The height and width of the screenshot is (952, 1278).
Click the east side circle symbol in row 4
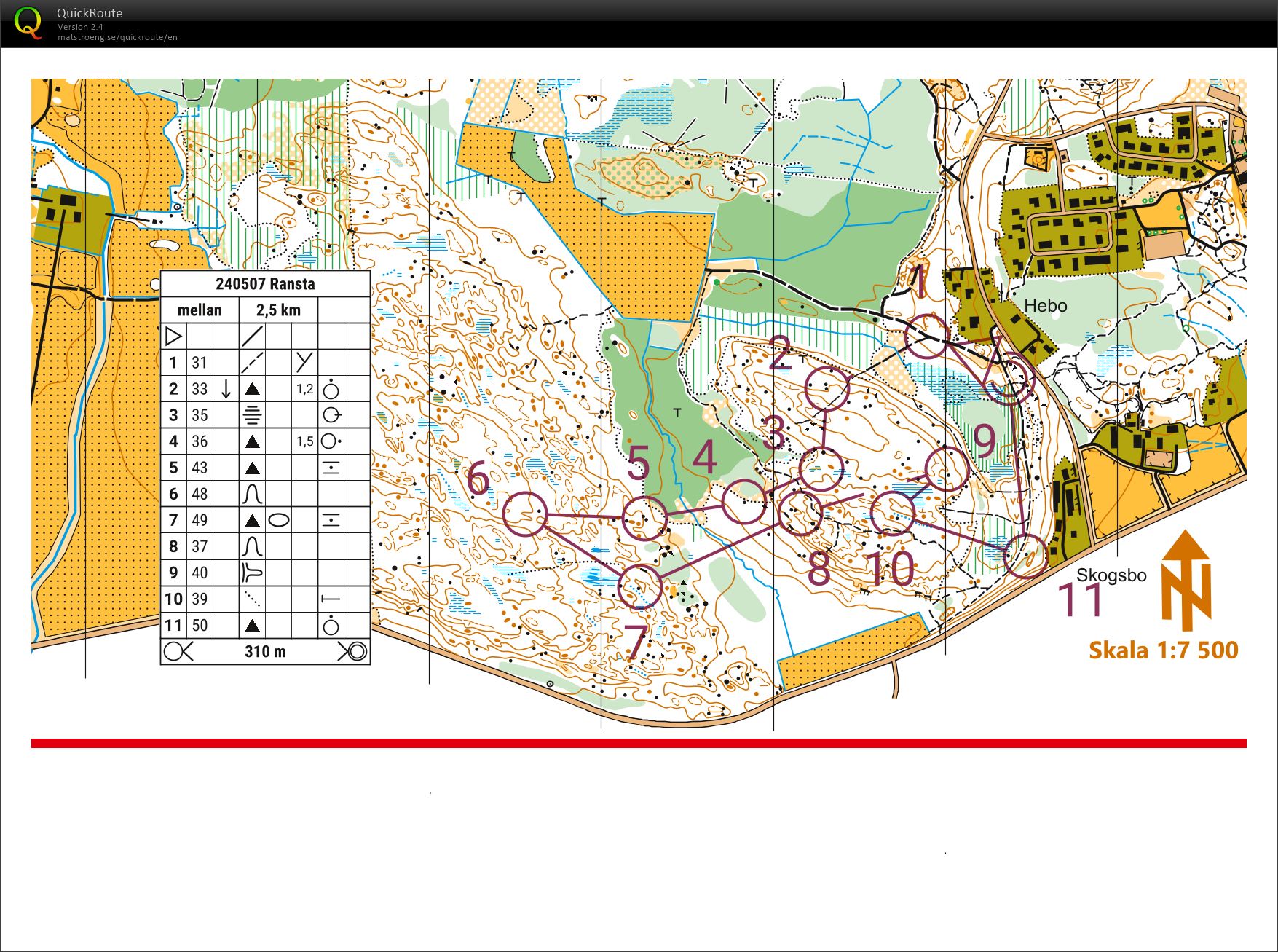coord(331,441)
